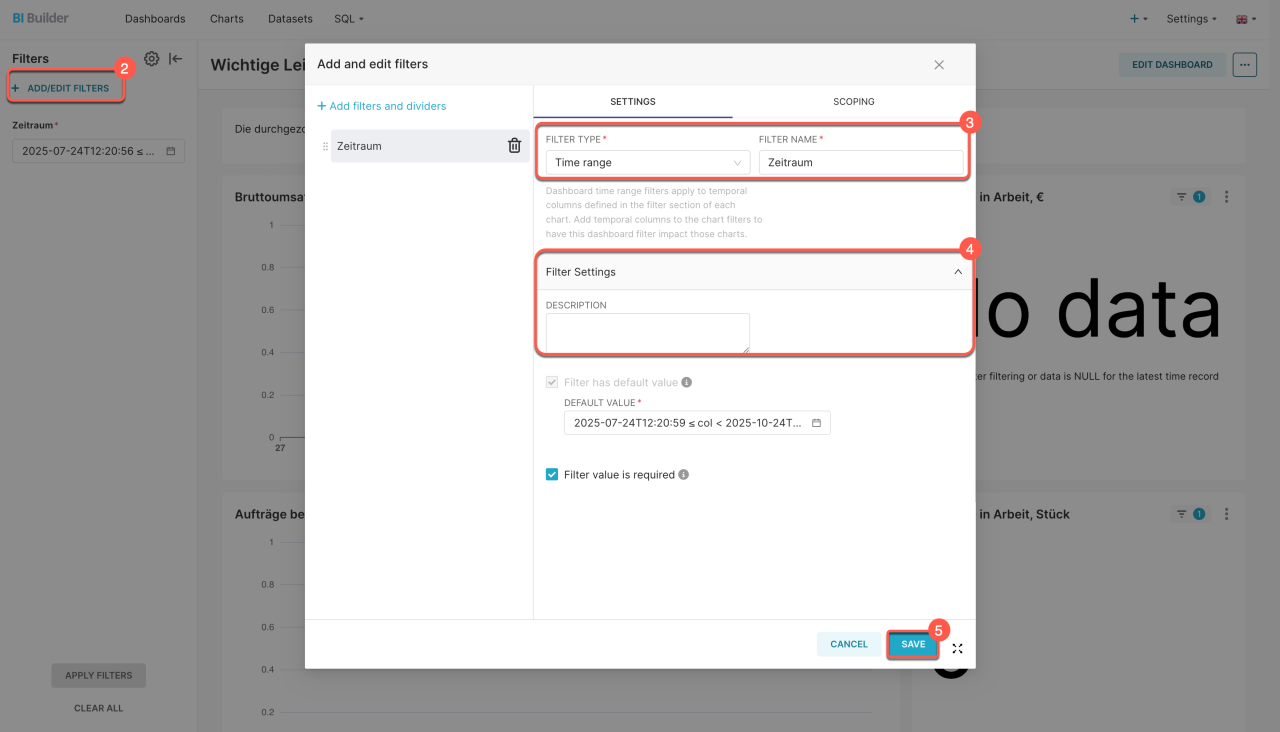This screenshot has width=1280, height=732.
Task: Collapse the Filters sidebar panel
Action: click(x=176, y=59)
